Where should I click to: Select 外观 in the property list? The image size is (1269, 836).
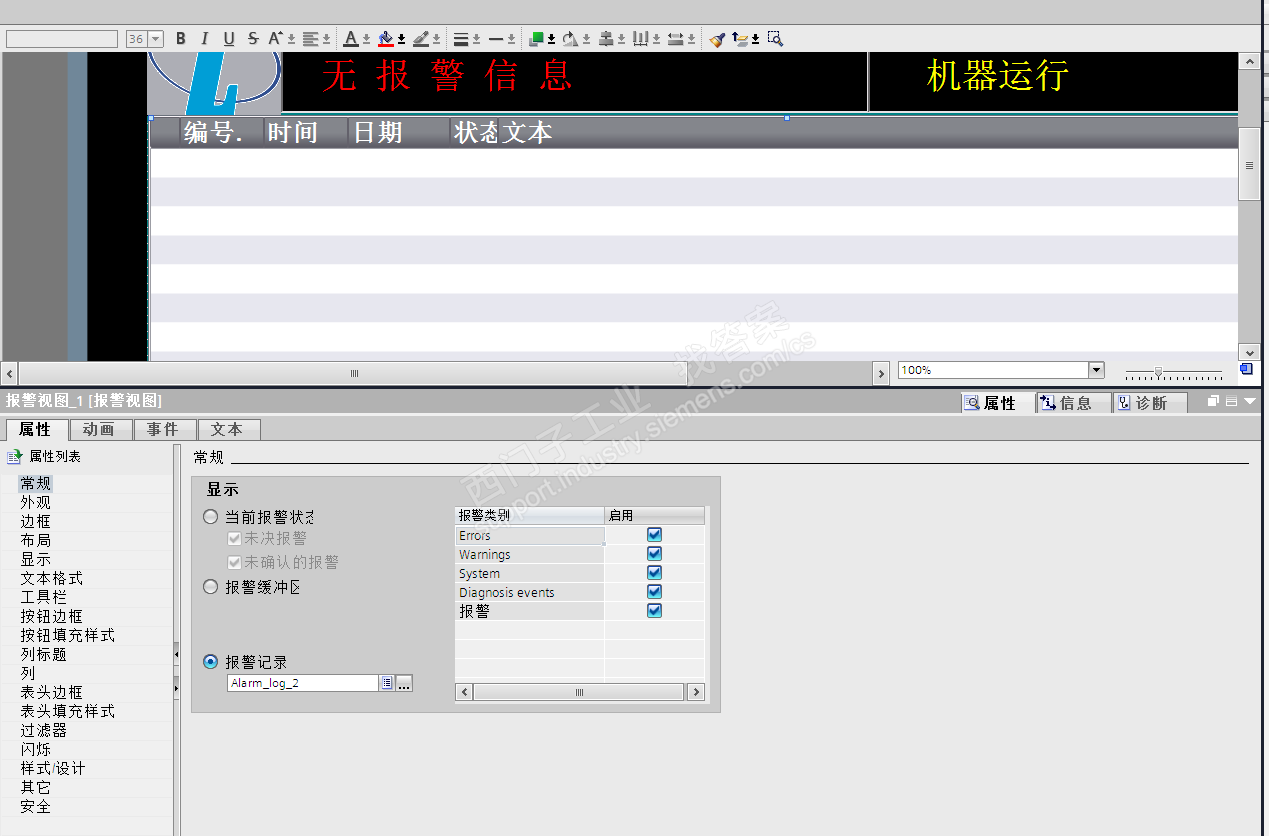coord(35,502)
